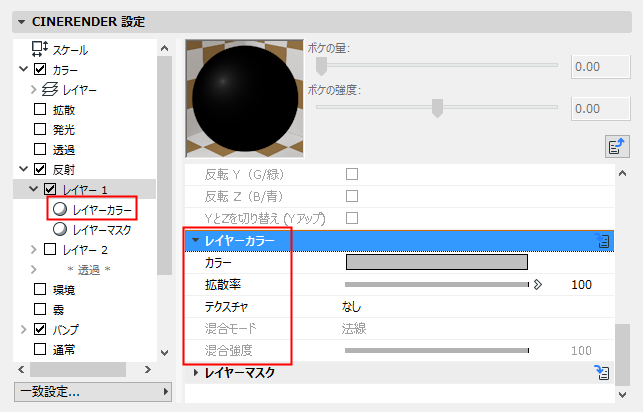
Task: Open the カラー gray color swatch
Action: tap(437, 262)
